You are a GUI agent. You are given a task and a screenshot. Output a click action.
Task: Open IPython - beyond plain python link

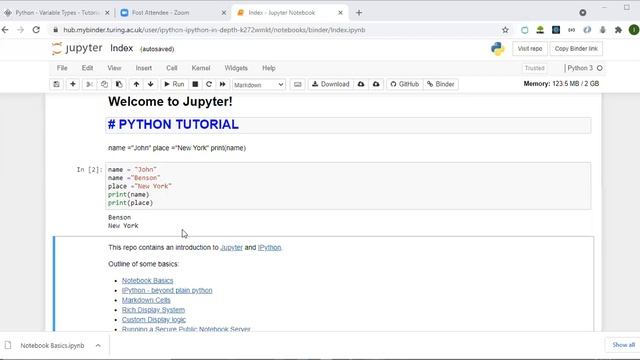tap(167, 290)
